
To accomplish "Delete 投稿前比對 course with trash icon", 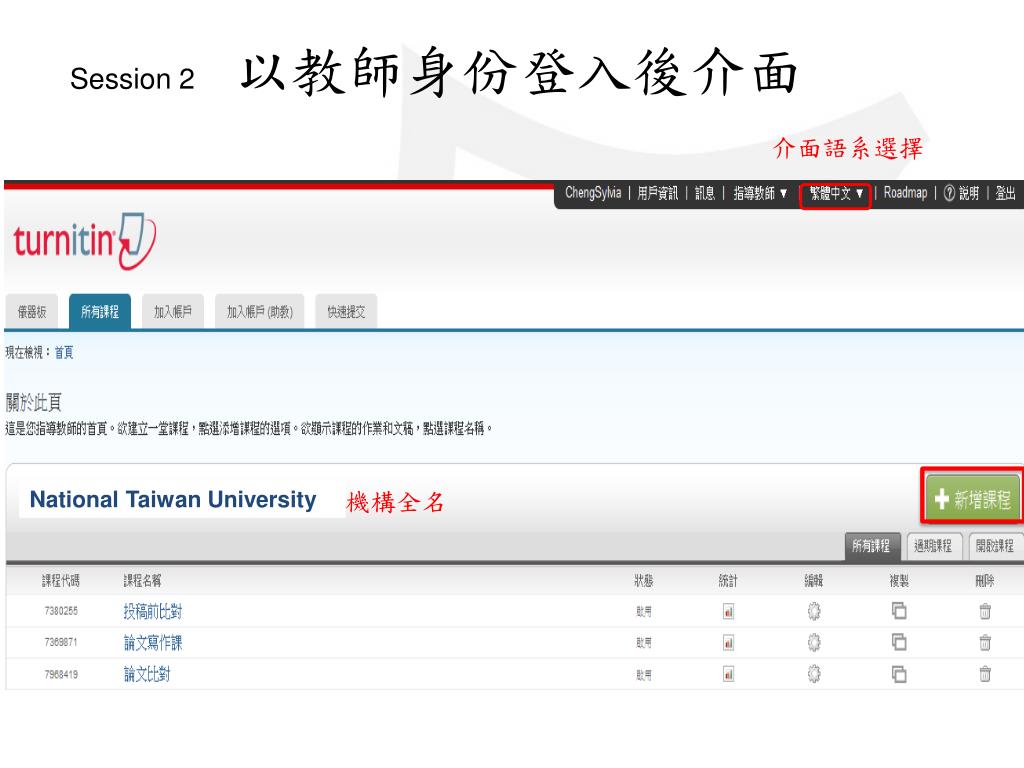I will (x=985, y=611).
